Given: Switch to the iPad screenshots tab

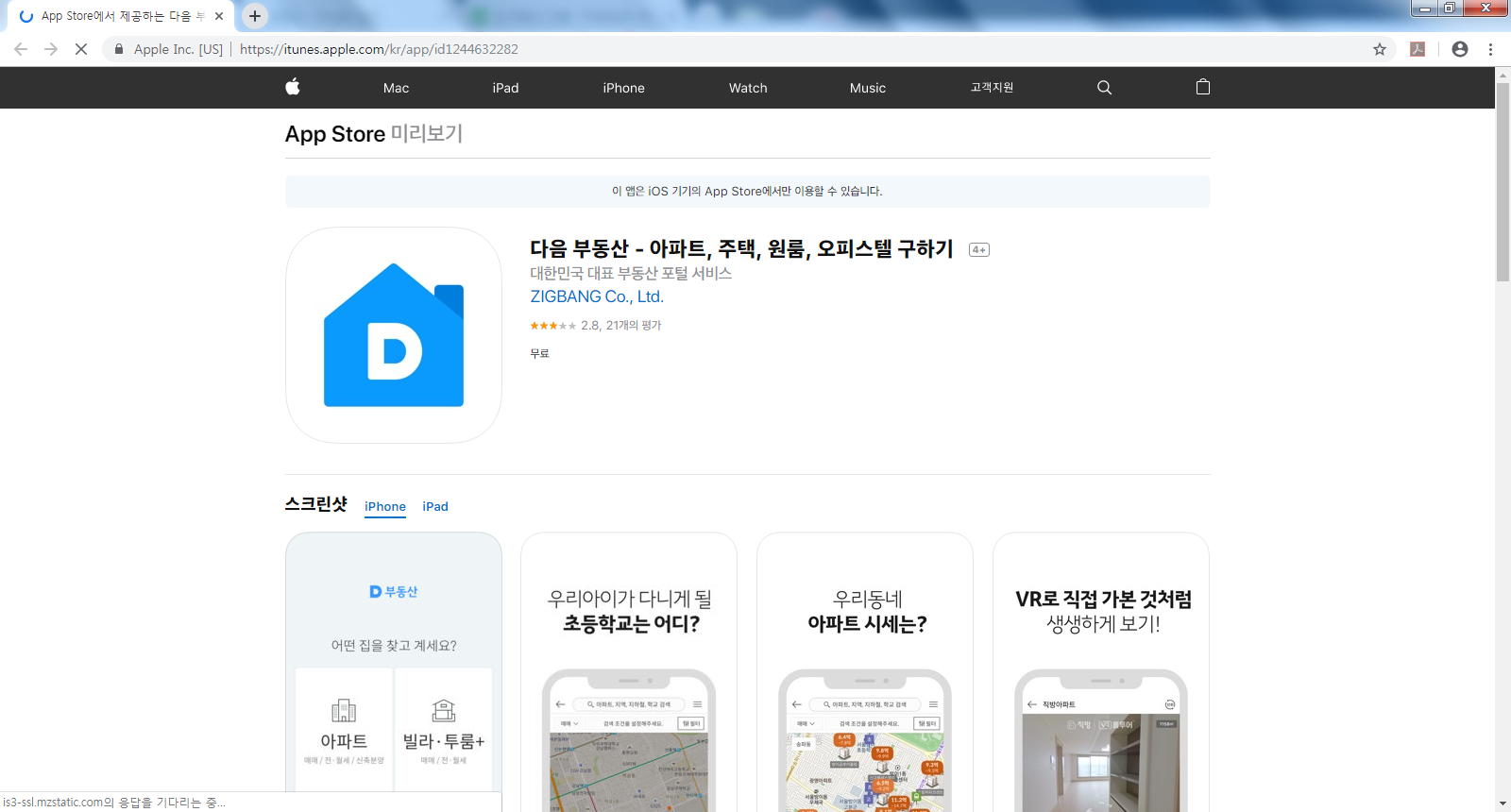Looking at the screenshot, I should coord(435,507).
